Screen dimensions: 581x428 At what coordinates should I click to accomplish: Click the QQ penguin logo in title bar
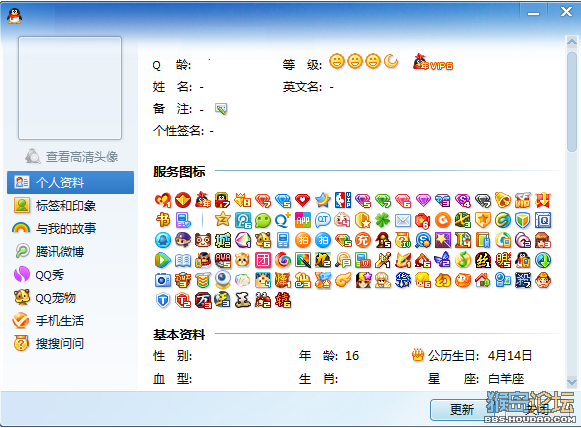click(14, 16)
